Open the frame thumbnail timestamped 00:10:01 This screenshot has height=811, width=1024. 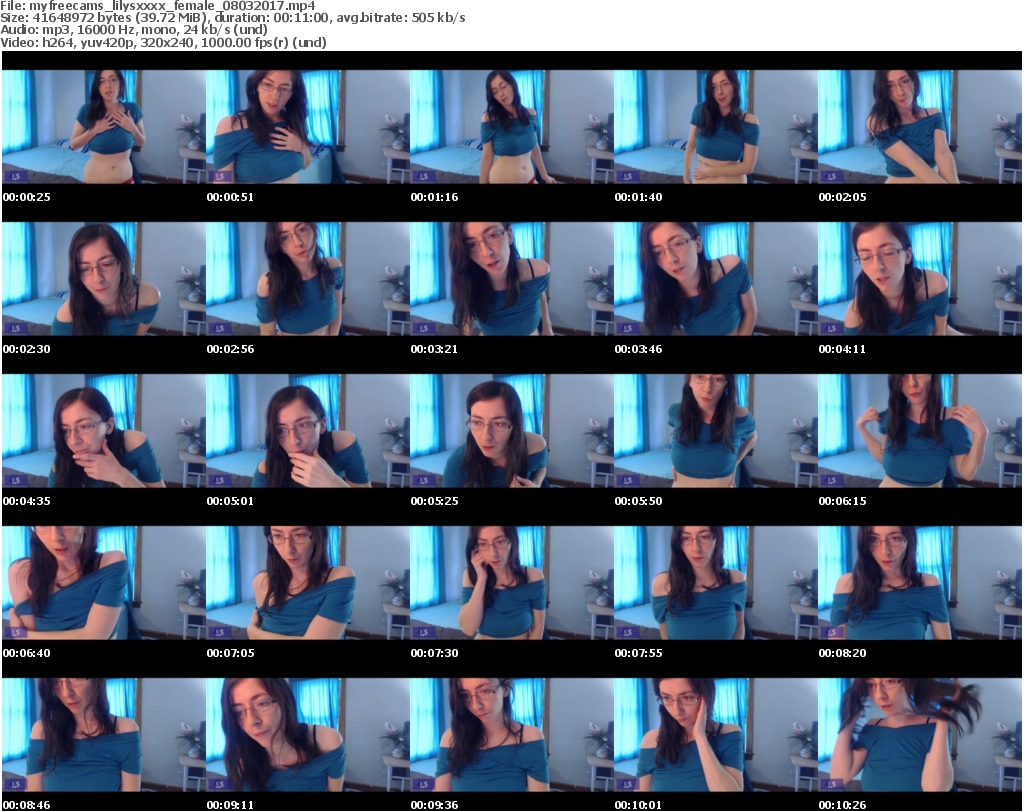pos(716,735)
